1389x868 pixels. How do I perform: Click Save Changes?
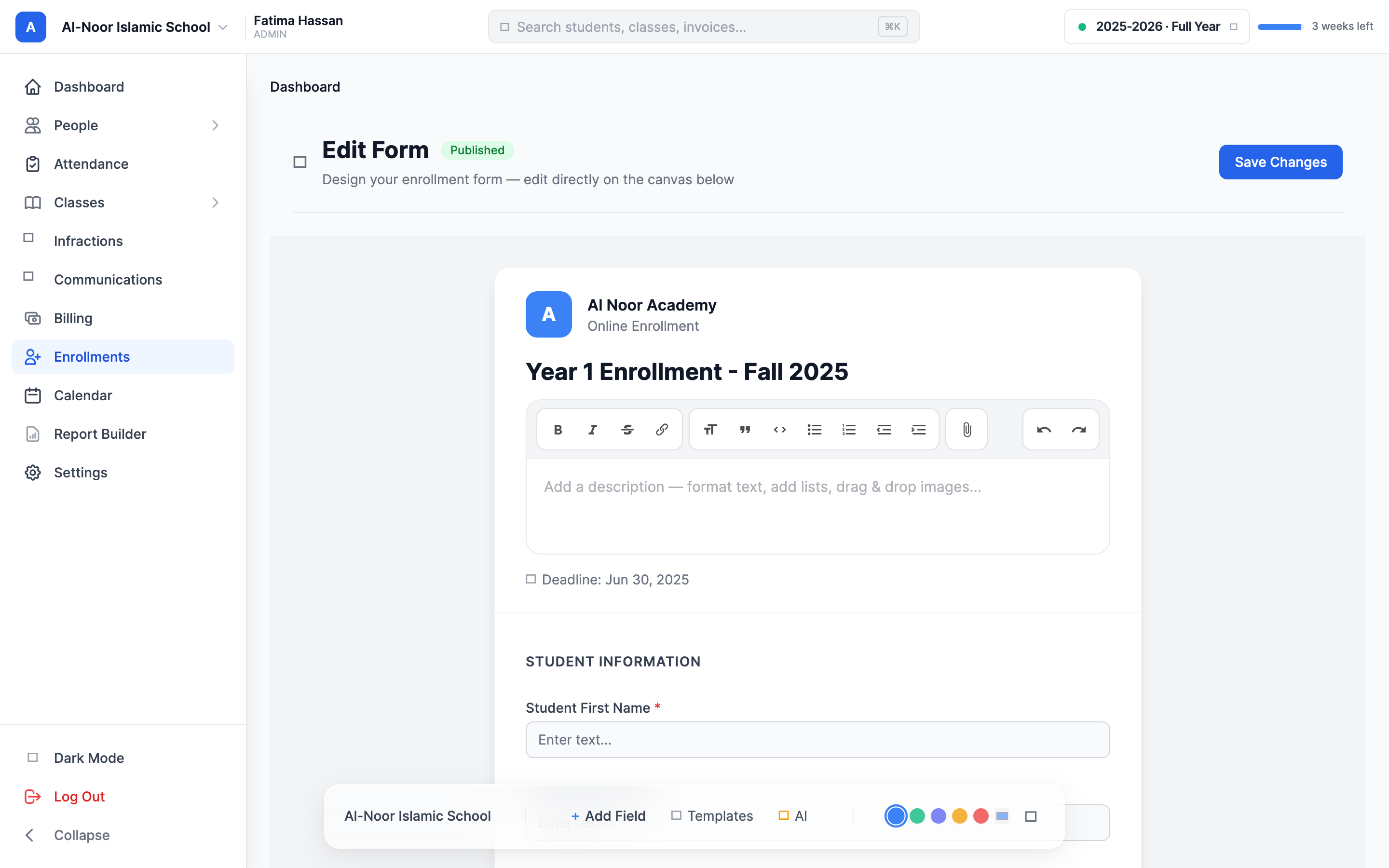(1280, 162)
